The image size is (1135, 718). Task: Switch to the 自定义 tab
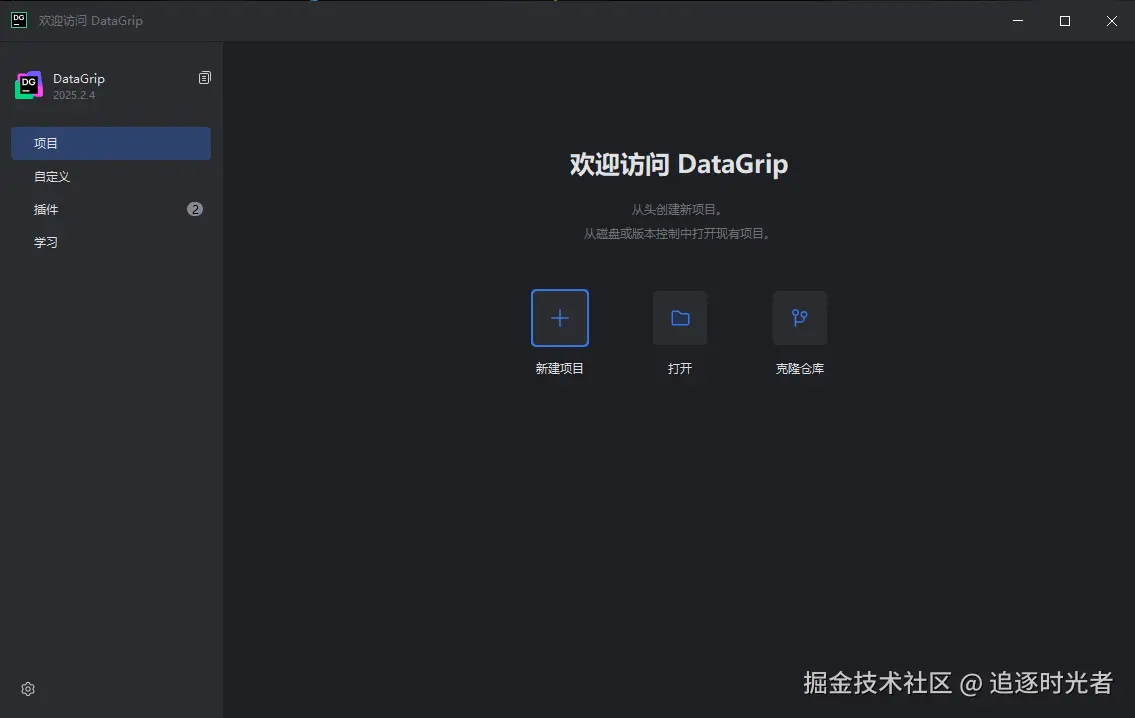click(x=111, y=177)
